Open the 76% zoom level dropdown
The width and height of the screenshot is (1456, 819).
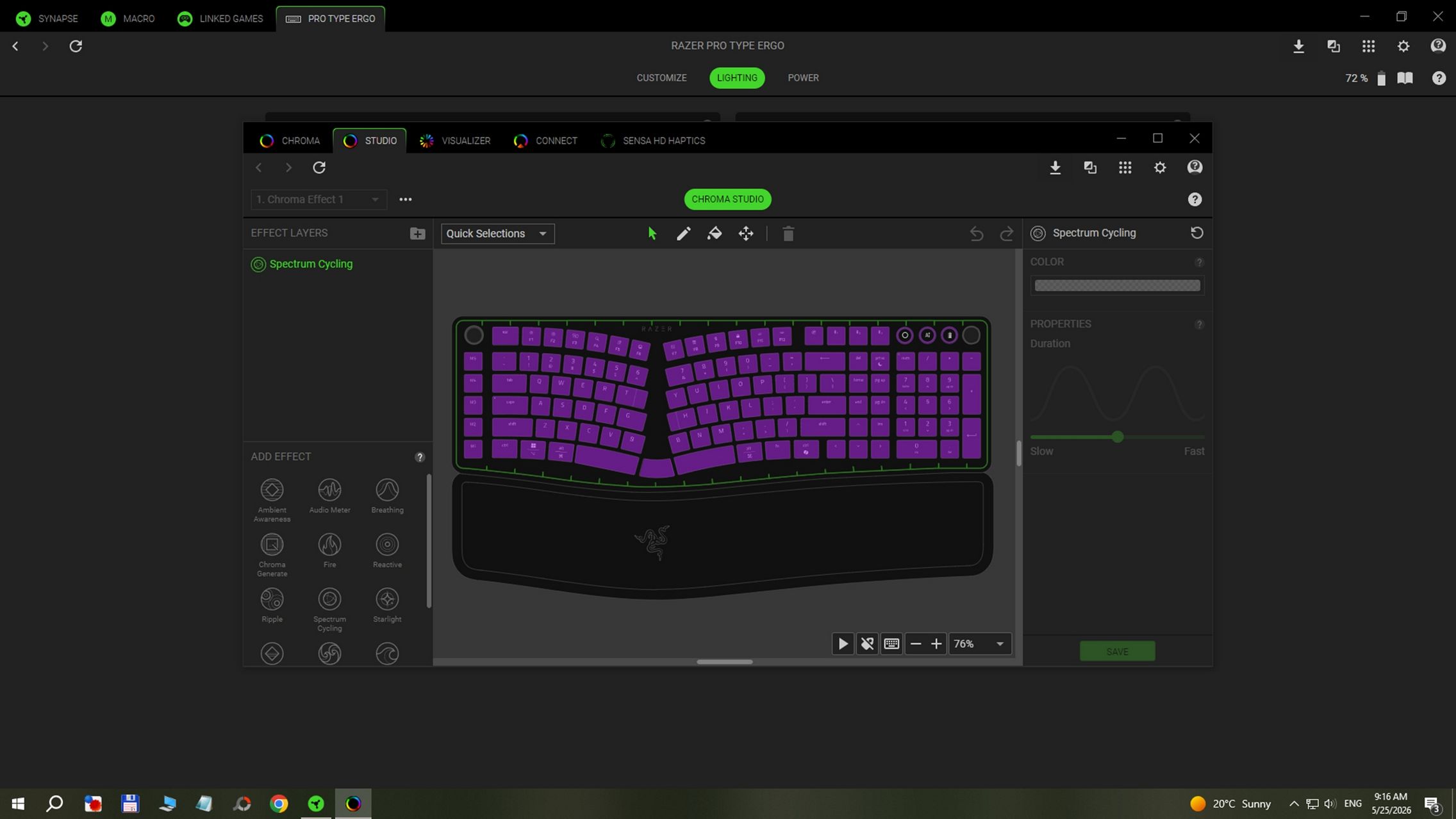pos(980,643)
